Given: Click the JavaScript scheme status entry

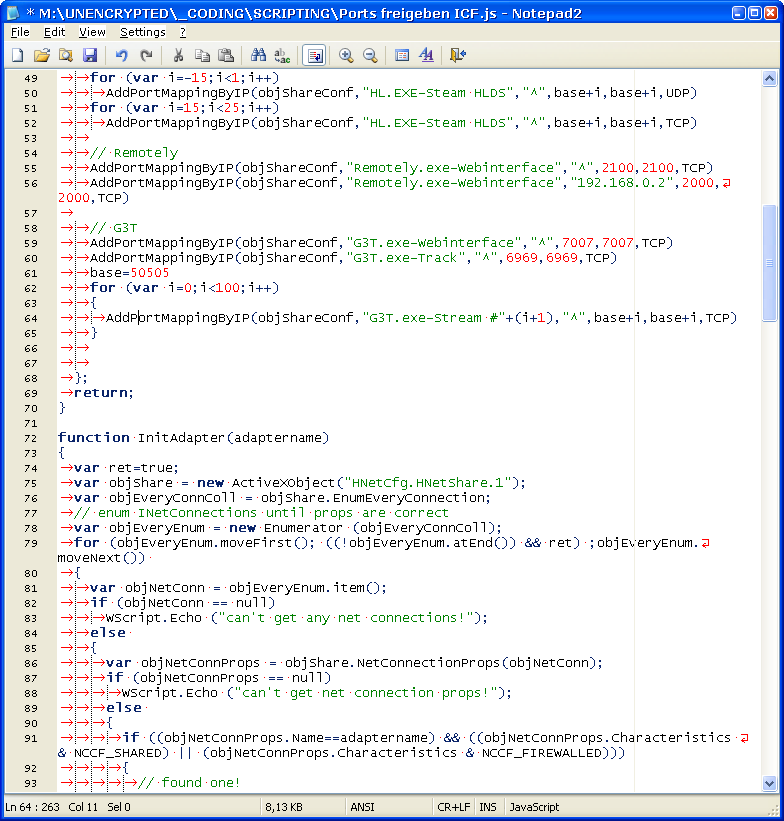Looking at the screenshot, I should point(534,807).
